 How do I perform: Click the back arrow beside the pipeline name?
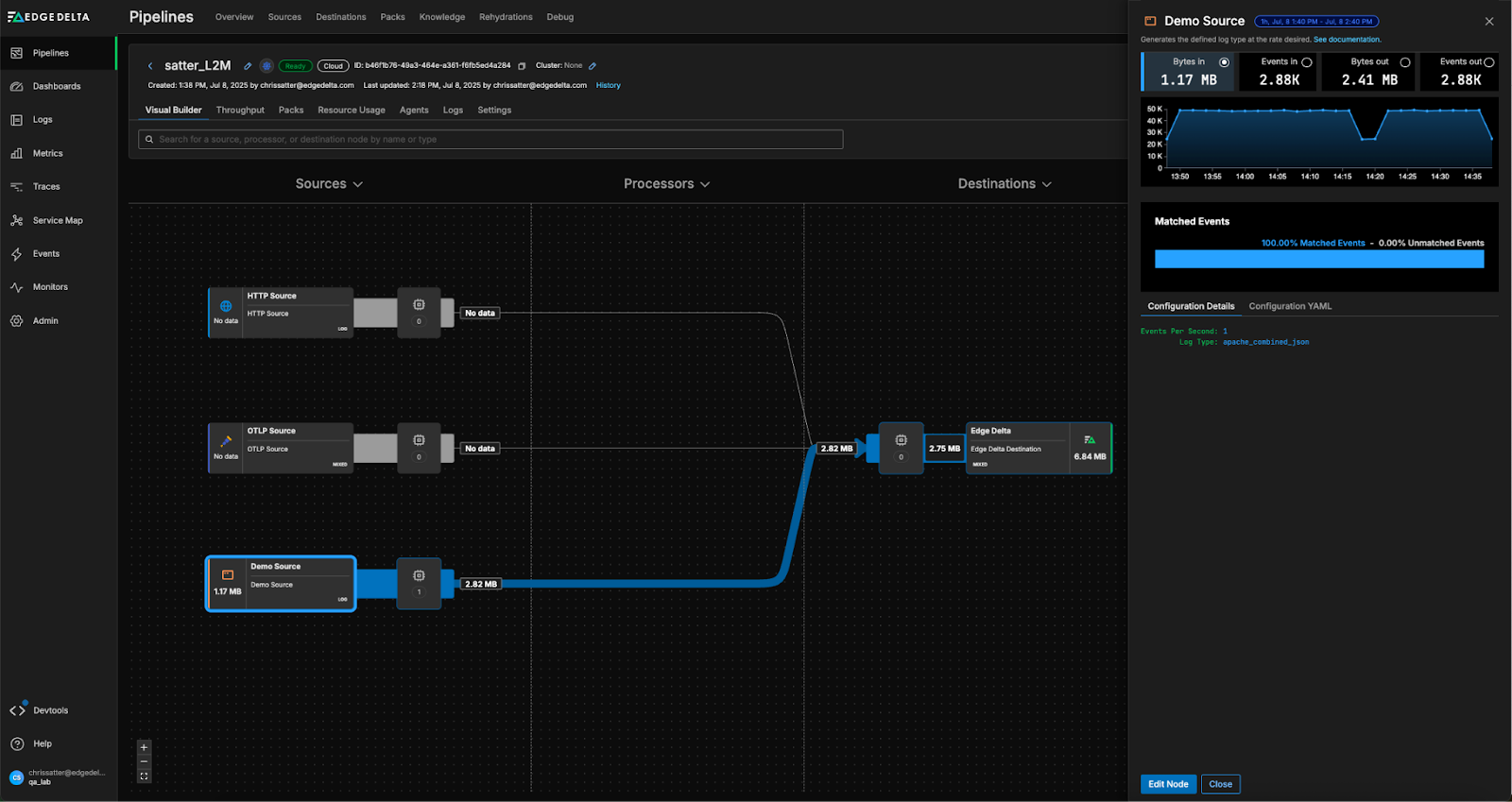[150, 66]
